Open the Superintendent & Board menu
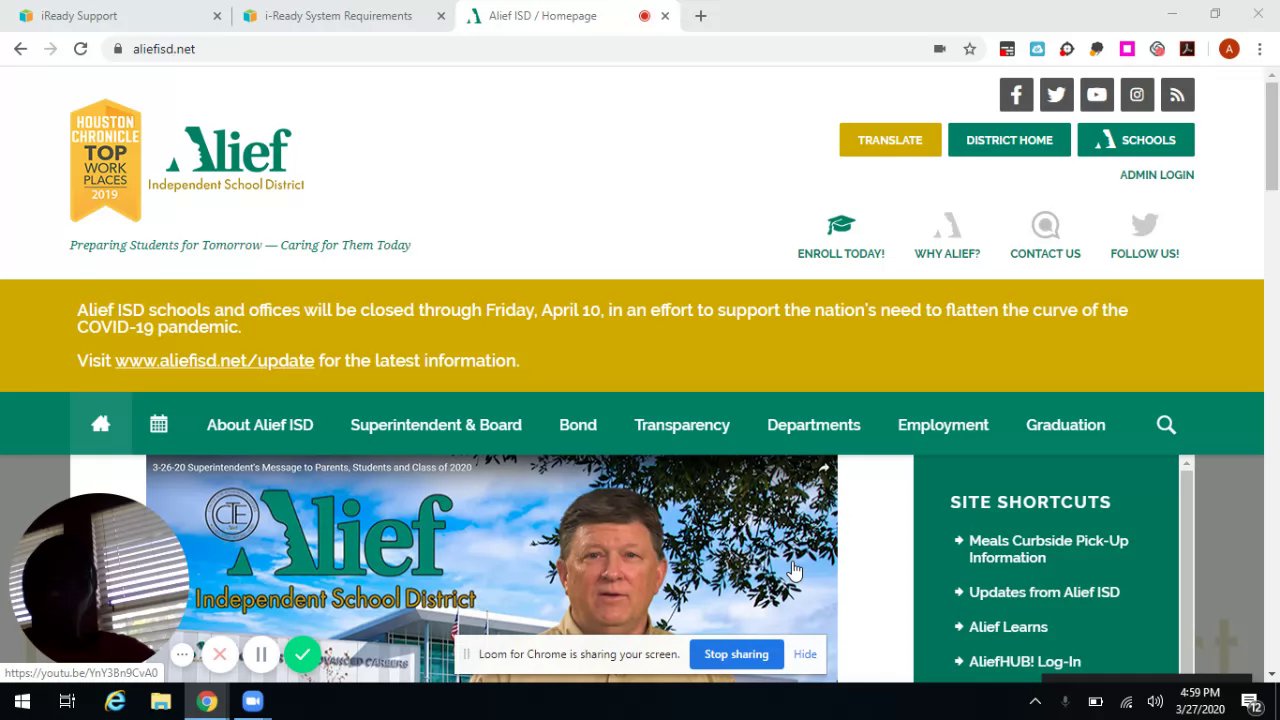1280x720 pixels. pos(436,425)
